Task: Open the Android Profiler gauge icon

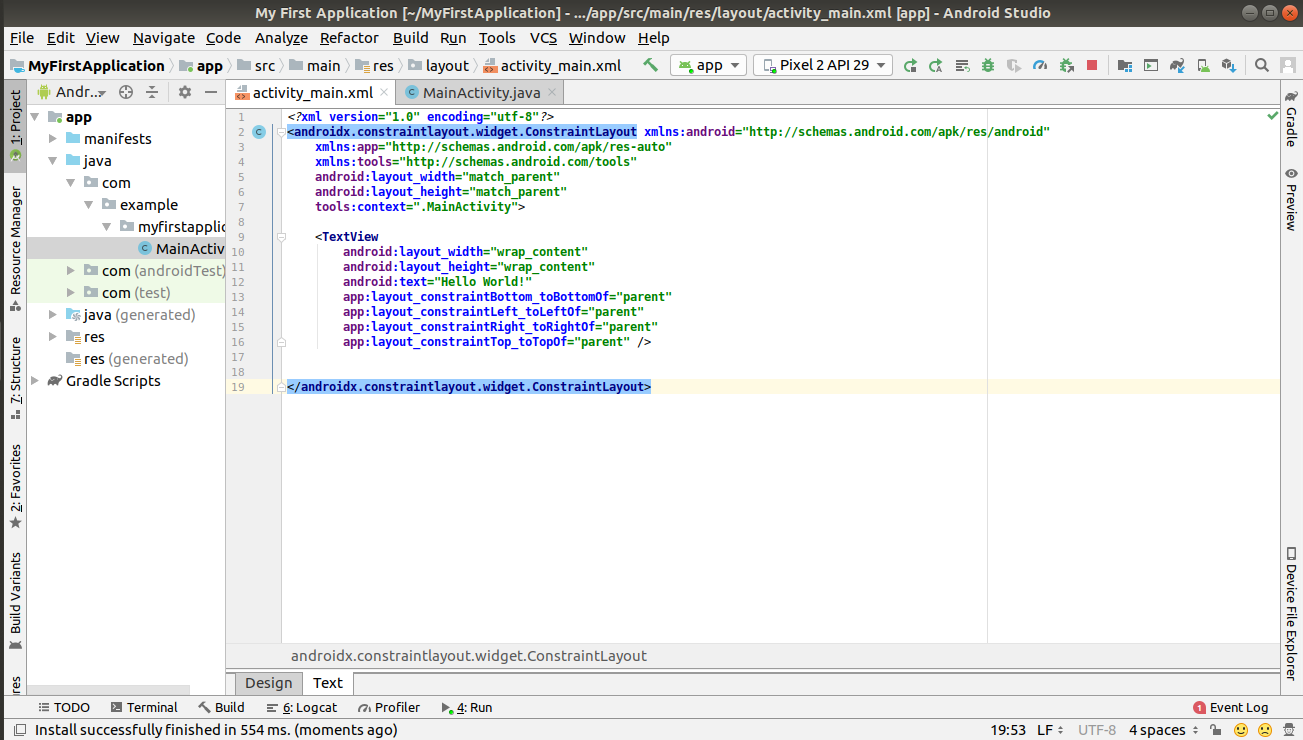Action: click(x=1040, y=65)
